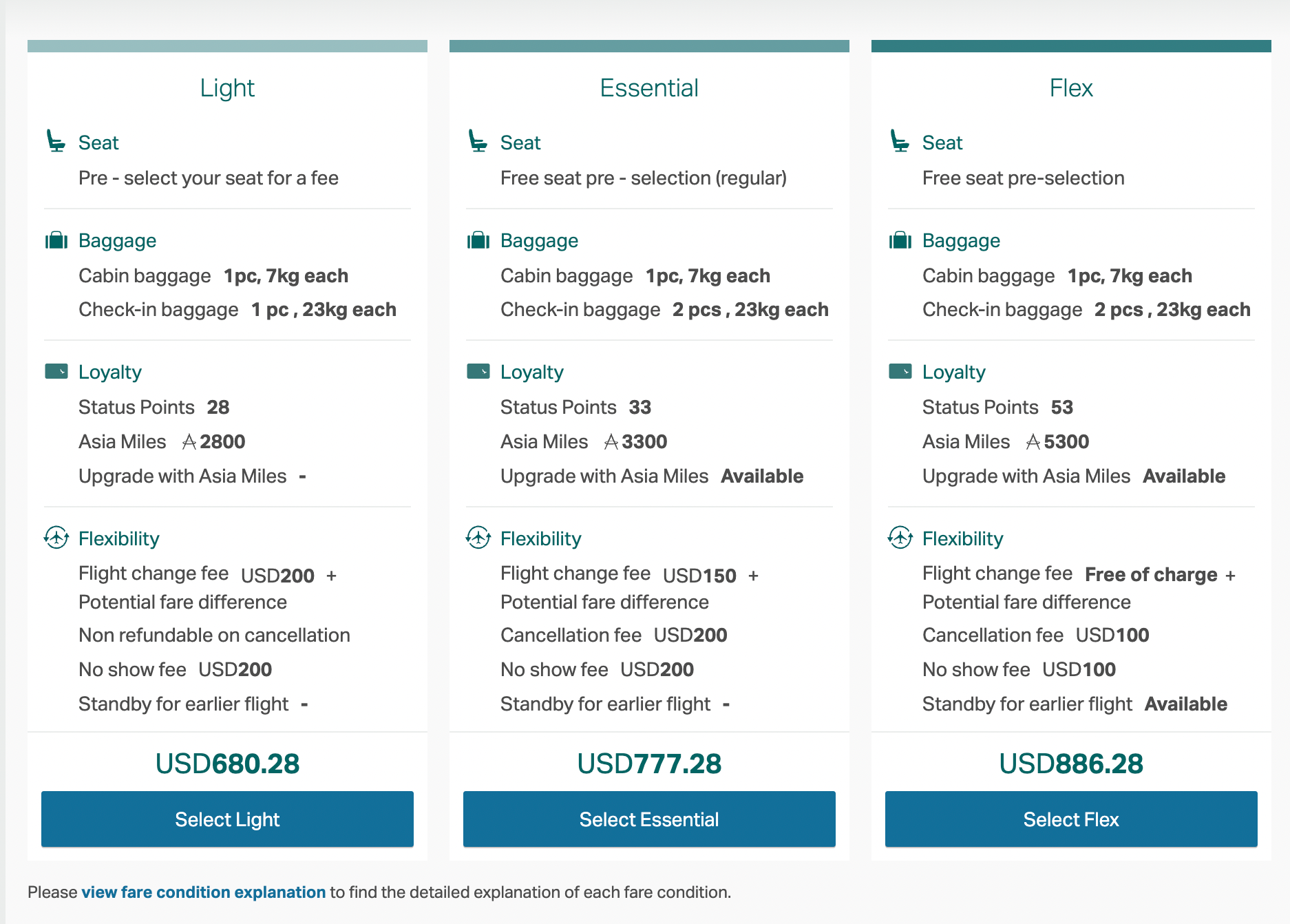This screenshot has height=924, width=1290.
Task: Click the Flex fare card header
Action: 1070,87
